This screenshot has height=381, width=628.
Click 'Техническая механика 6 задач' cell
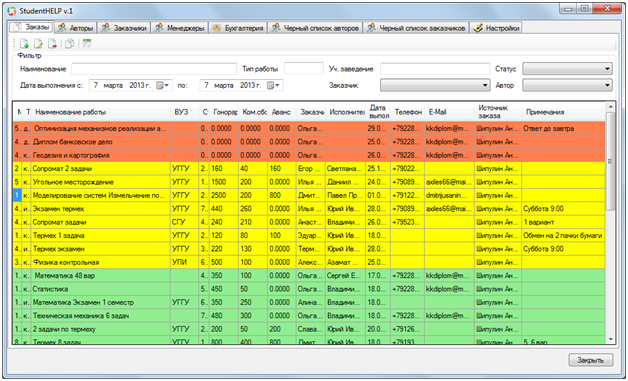(101, 316)
